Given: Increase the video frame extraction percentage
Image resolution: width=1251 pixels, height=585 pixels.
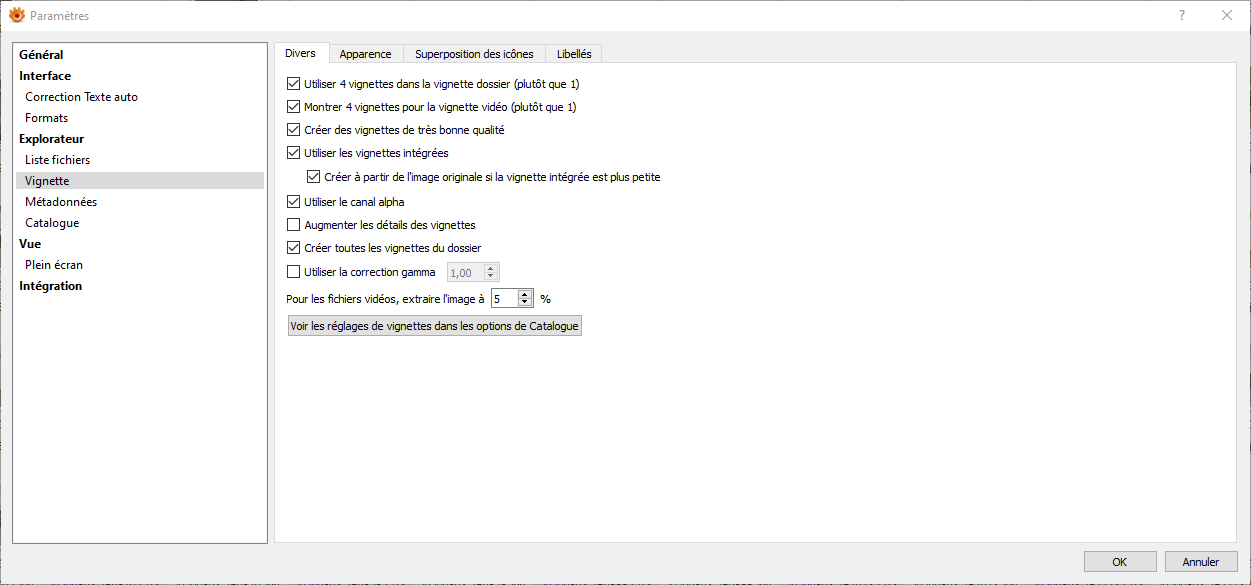Looking at the screenshot, I should point(525,294).
